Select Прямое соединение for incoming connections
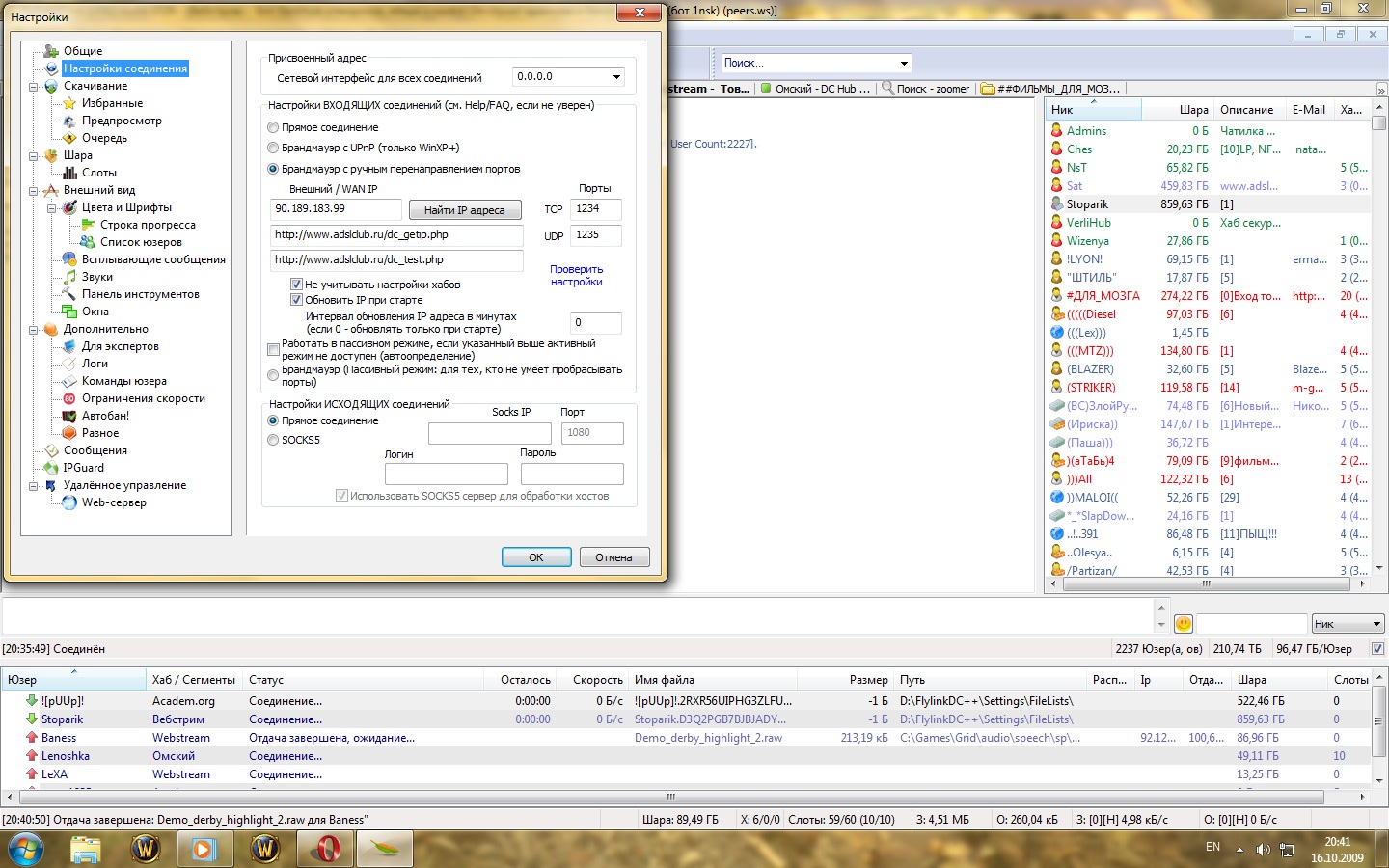This screenshot has width=1389, height=868. point(273,127)
